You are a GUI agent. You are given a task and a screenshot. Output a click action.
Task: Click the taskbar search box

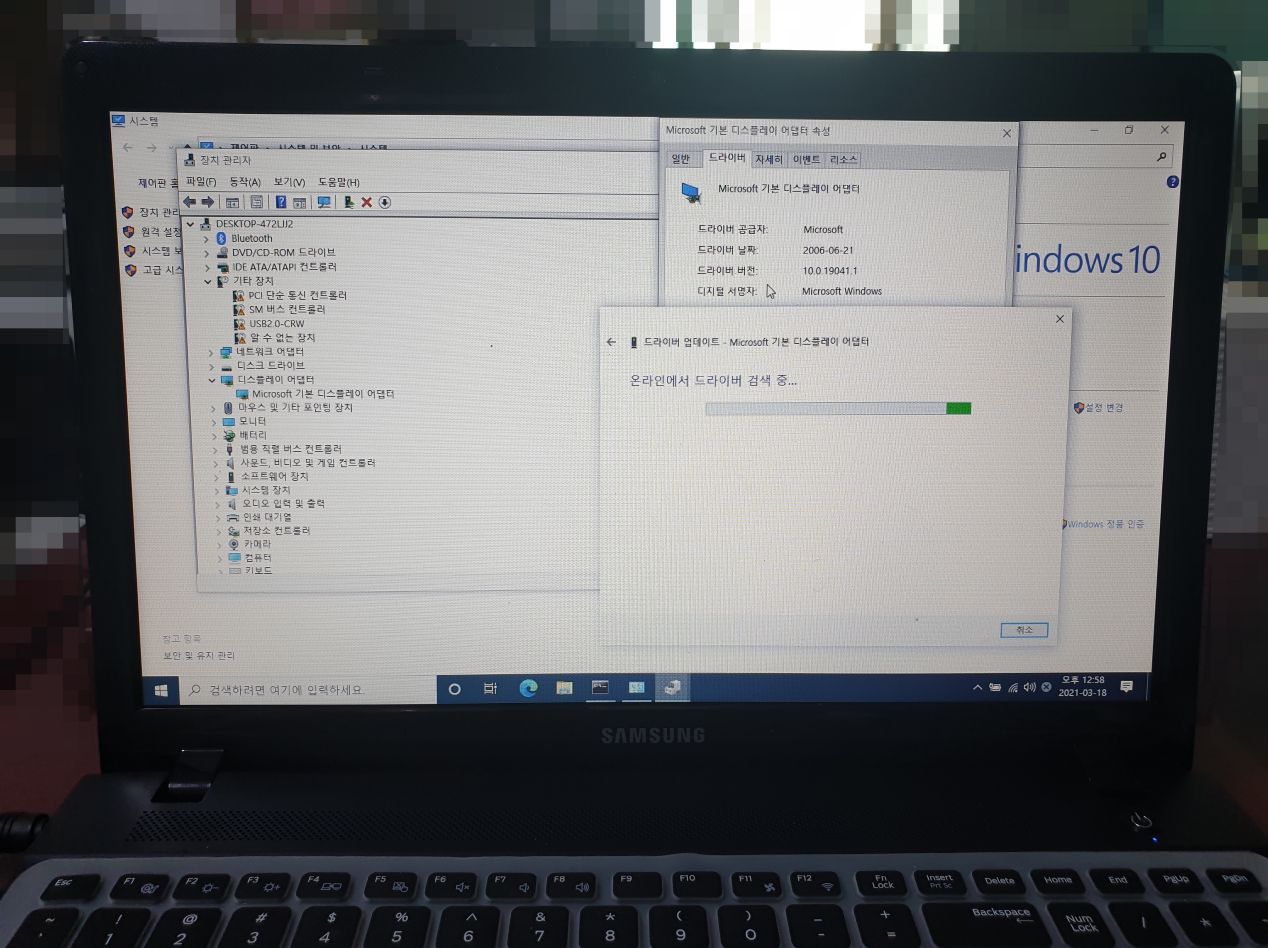307,689
